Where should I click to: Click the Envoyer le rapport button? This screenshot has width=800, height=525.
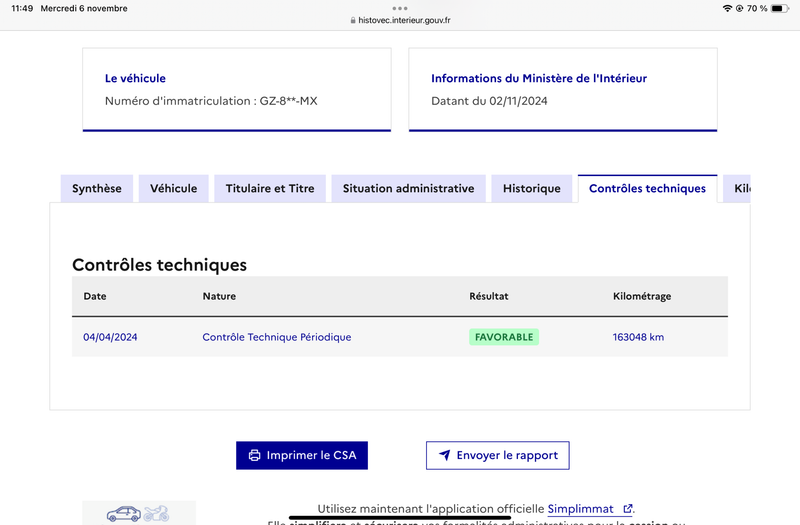pos(497,455)
